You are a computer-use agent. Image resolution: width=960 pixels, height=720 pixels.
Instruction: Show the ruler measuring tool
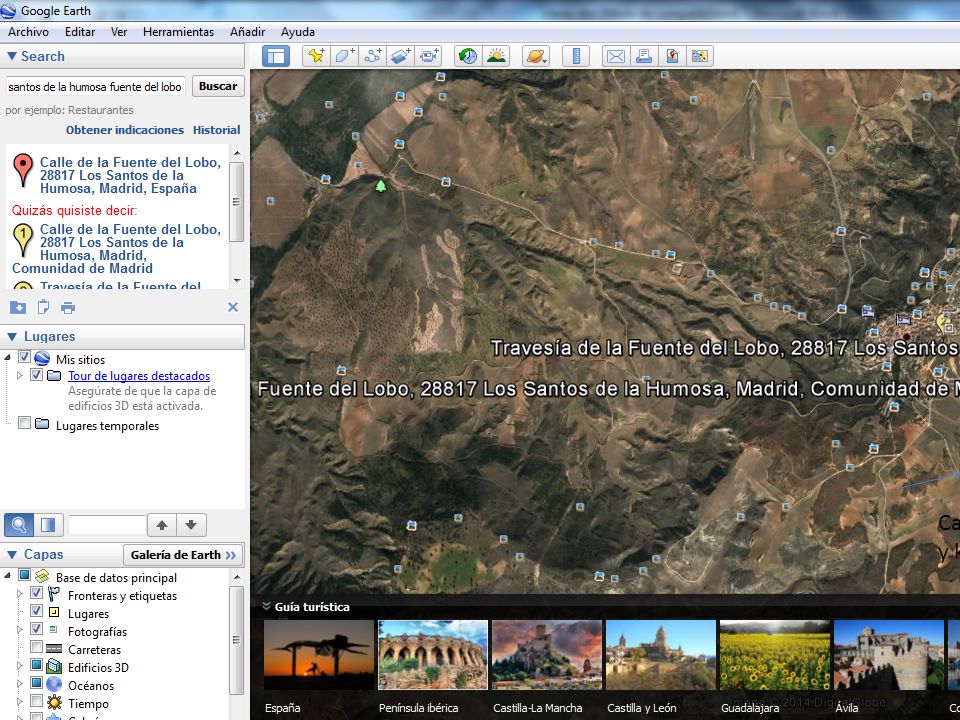[576, 56]
